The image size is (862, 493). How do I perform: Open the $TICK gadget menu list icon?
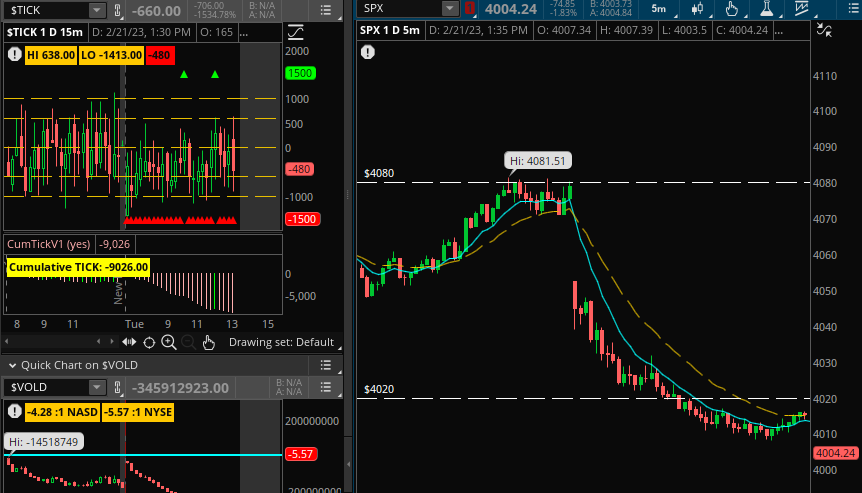[x=325, y=10]
